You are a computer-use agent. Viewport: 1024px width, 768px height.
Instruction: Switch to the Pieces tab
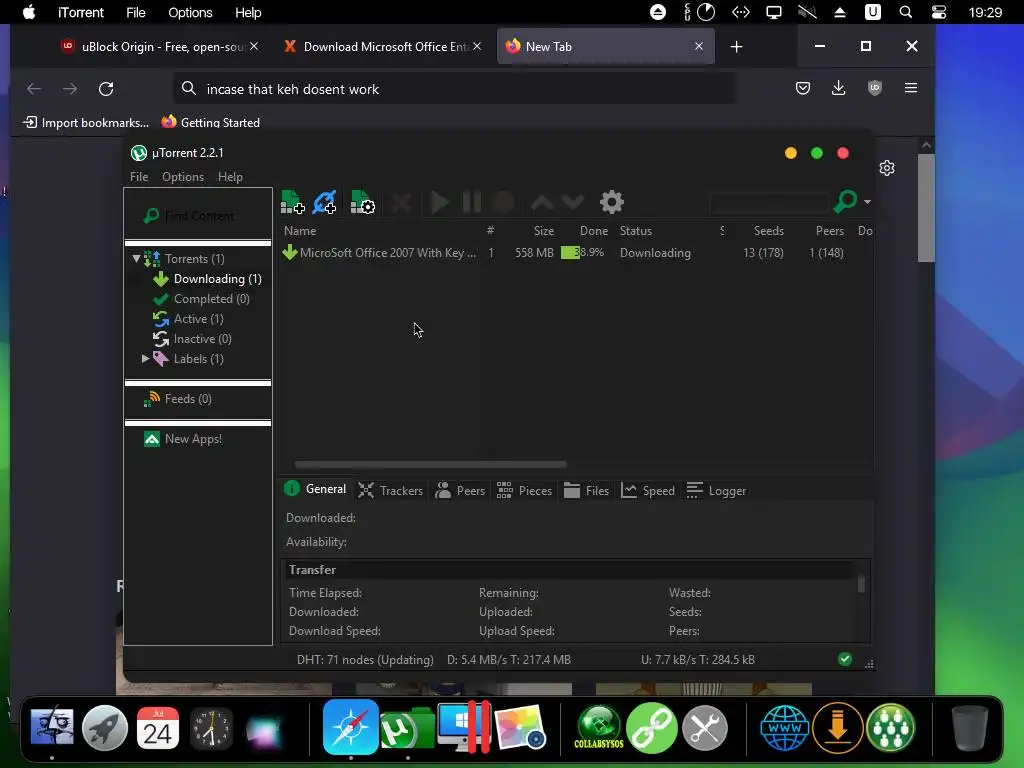[x=524, y=490]
